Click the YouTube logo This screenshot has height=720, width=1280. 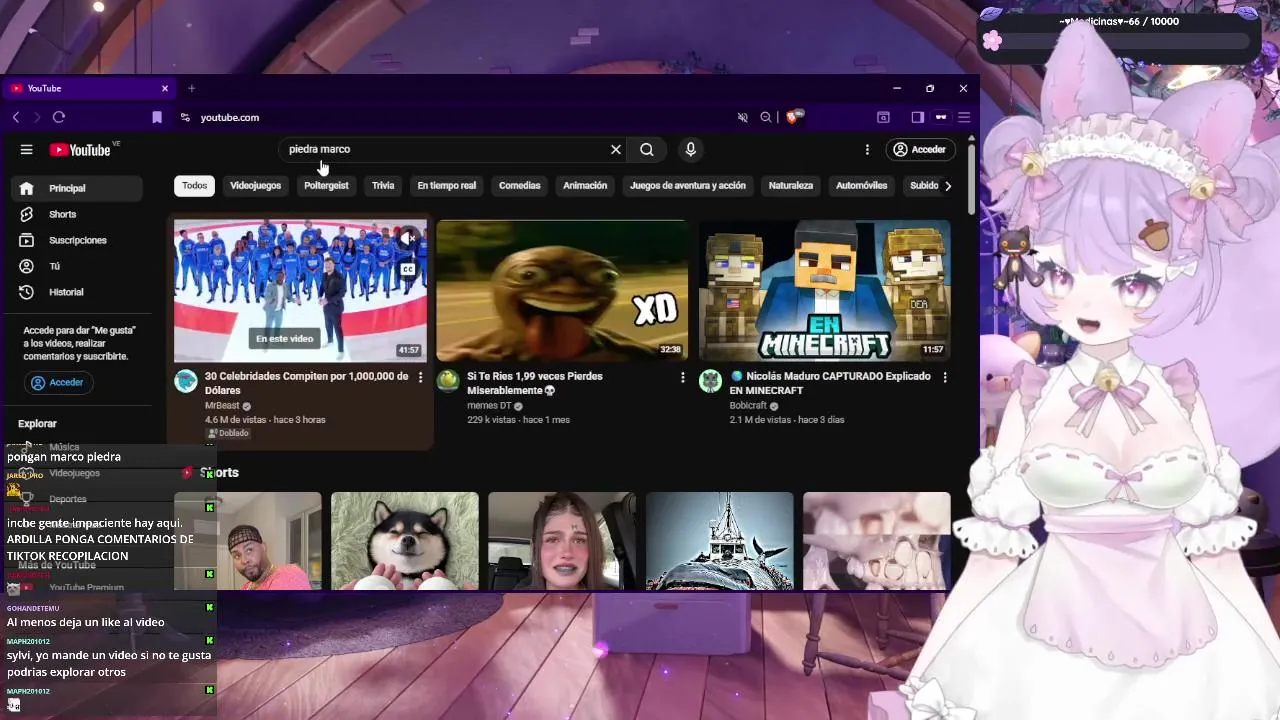(80, 150)
